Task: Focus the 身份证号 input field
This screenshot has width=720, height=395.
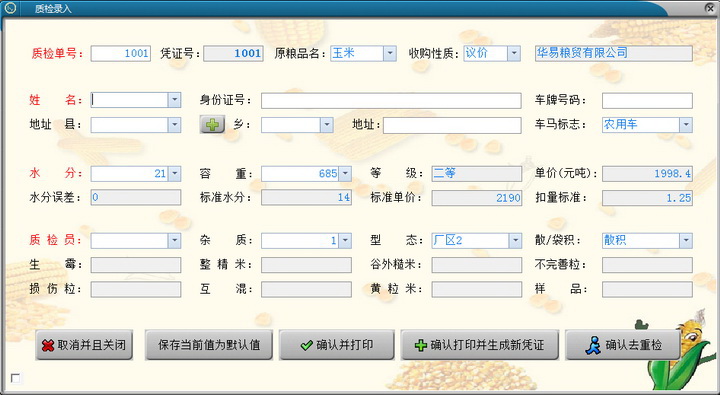Action: [391, 101]
